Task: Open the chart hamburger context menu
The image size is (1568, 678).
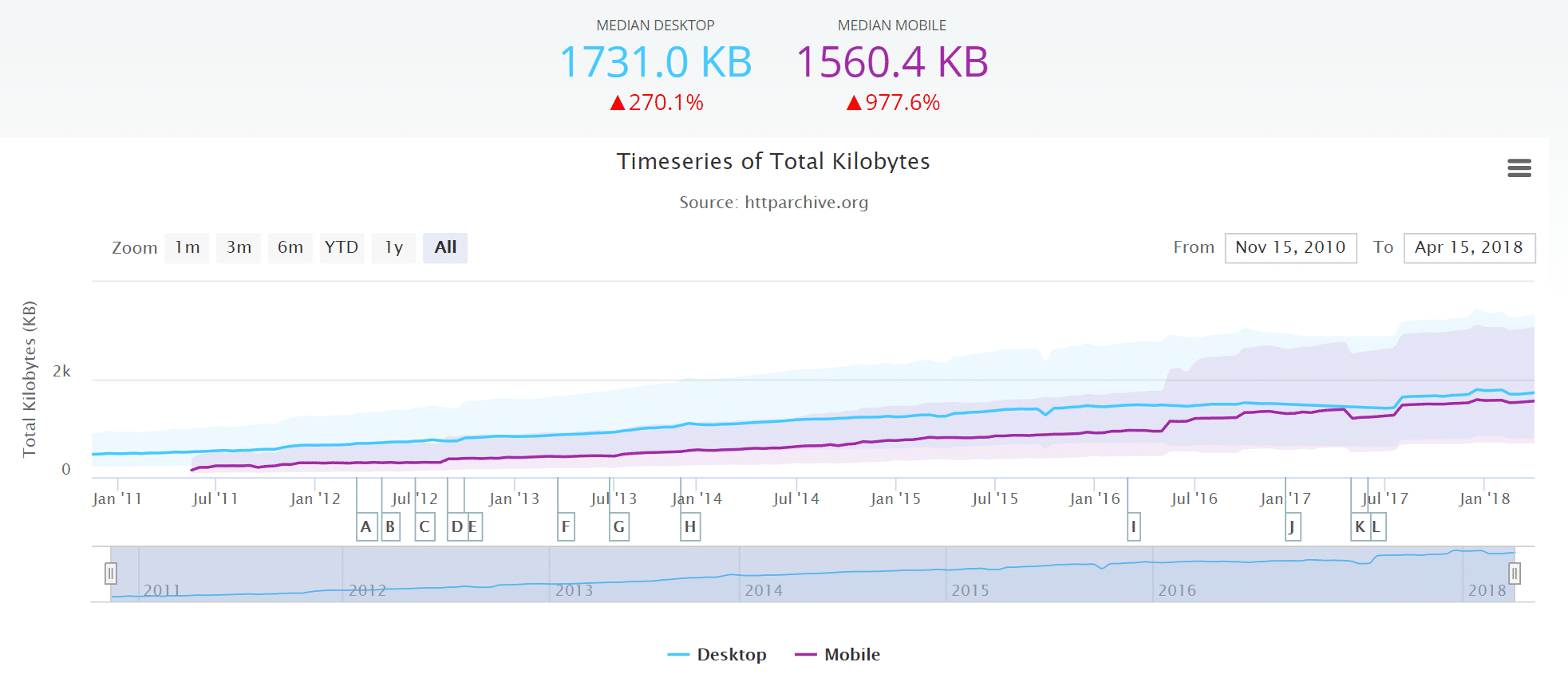Action: point(1519,168)
